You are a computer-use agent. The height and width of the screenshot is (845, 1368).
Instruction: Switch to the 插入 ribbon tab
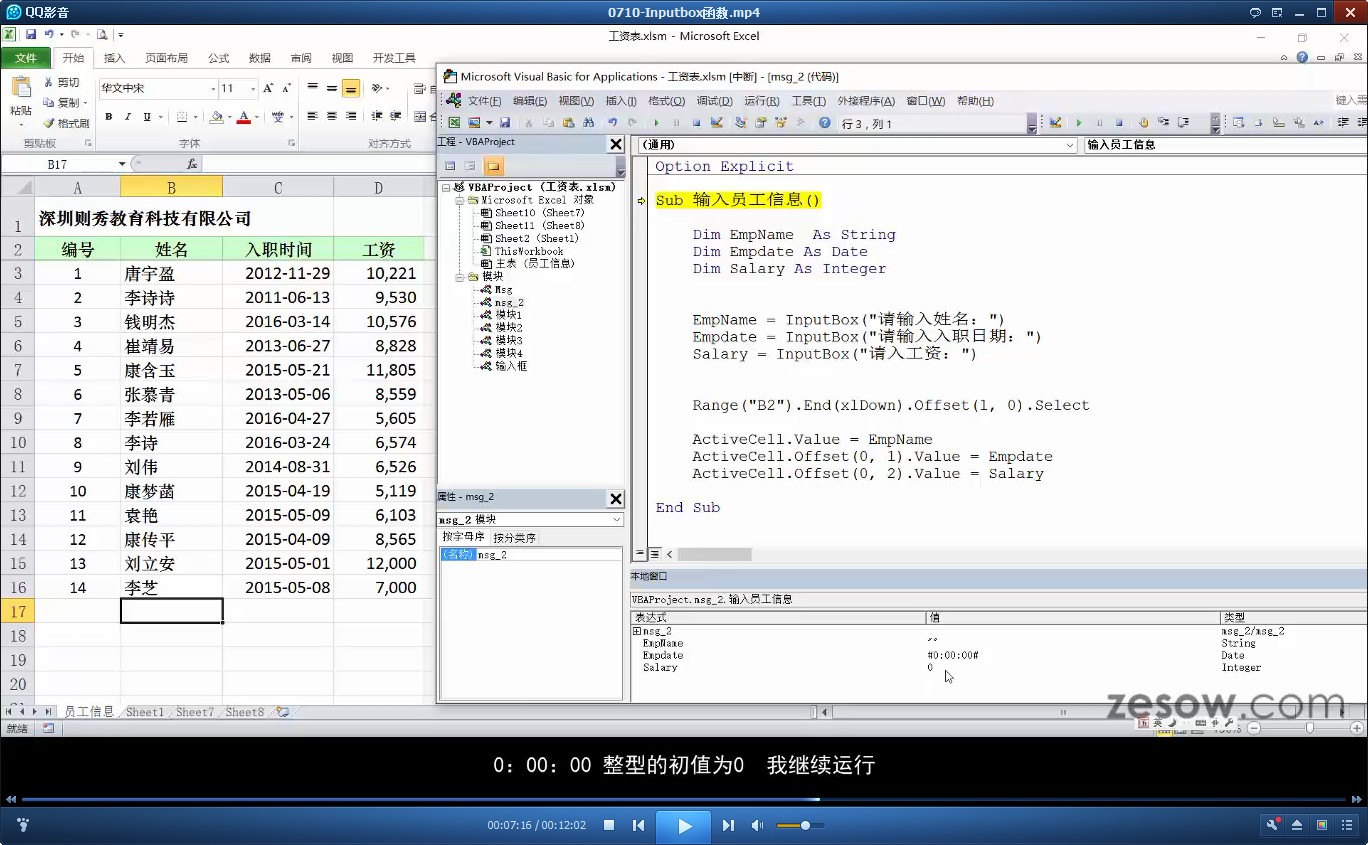point(115,58)
